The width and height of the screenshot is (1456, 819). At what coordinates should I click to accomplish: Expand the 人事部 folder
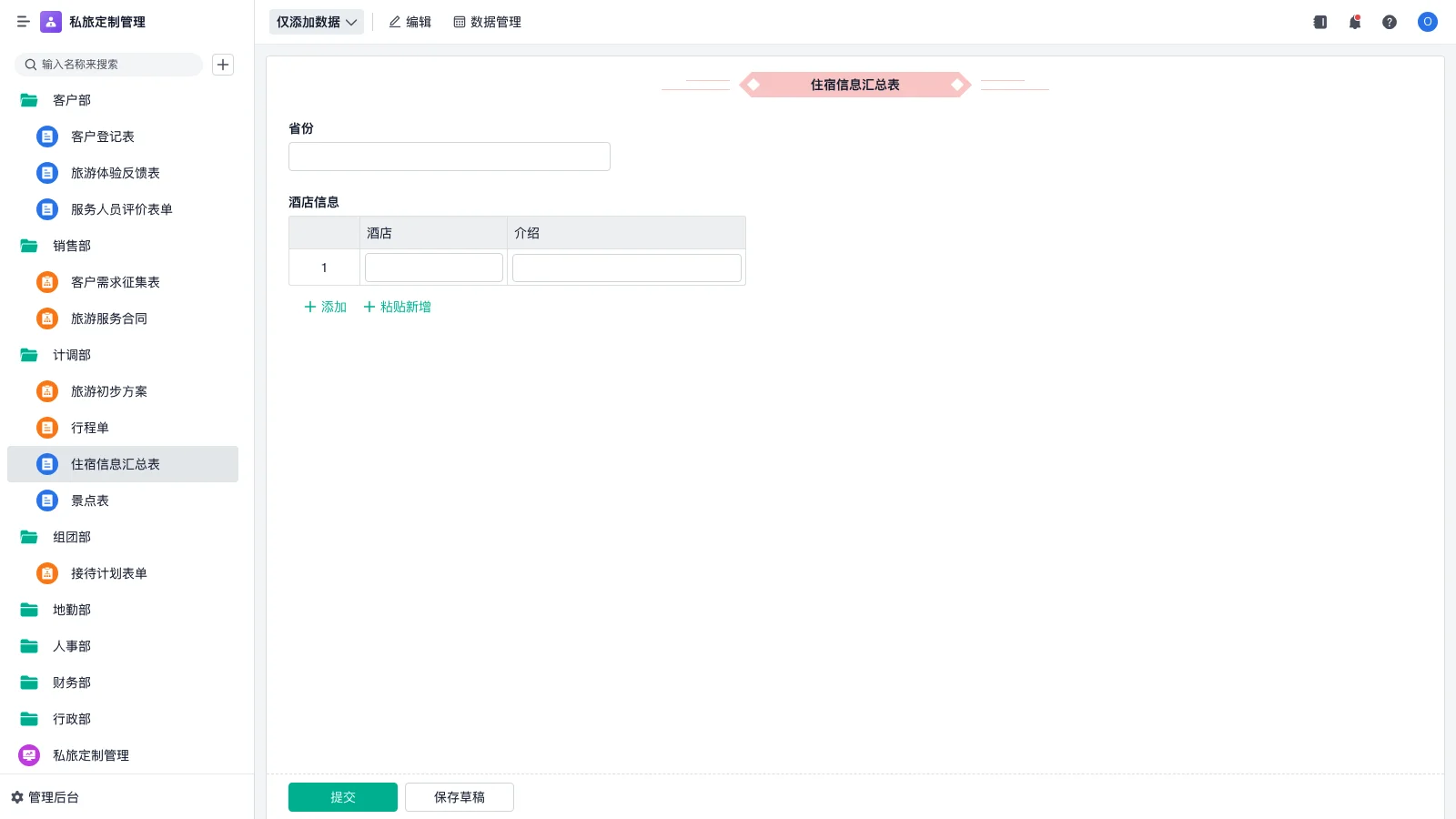pos(29,646)
